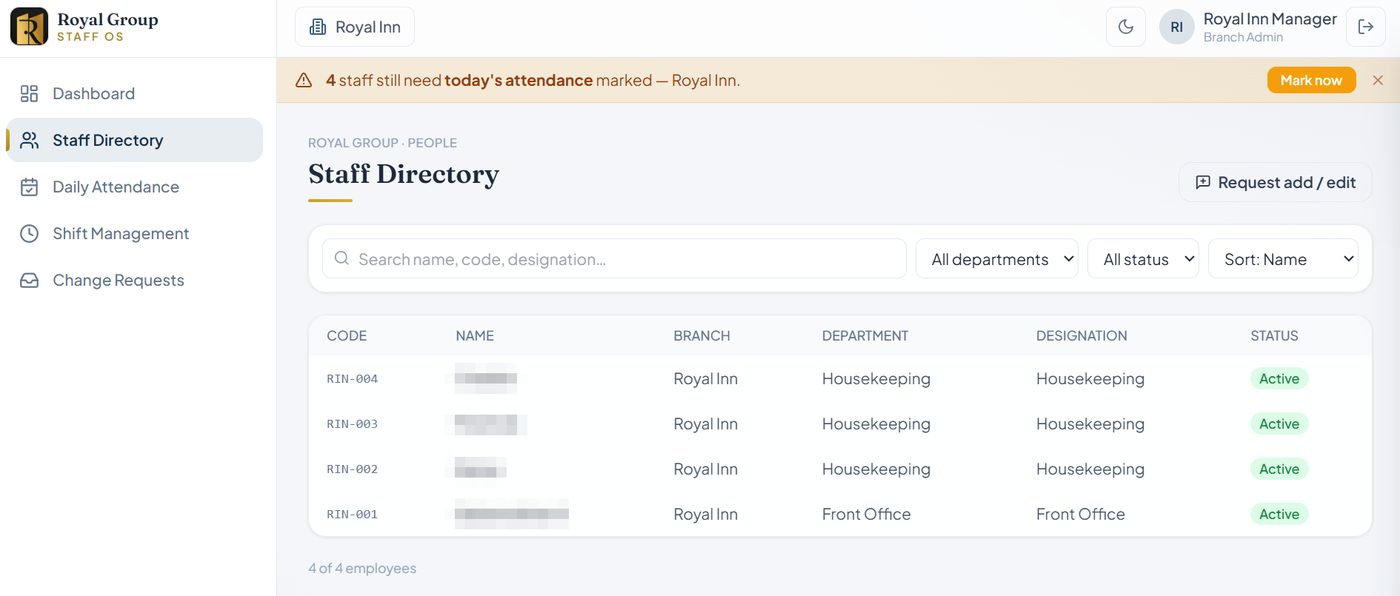Click the staff search input field
This screenshot has height=596, width=1400.
(x=614, y=258)
